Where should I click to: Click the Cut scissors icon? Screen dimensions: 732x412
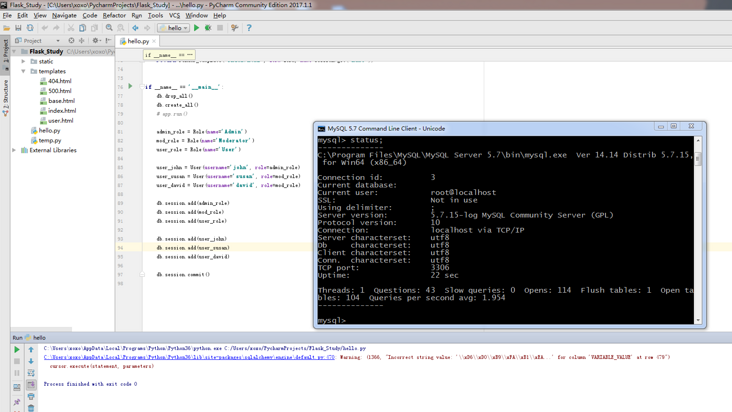(x=71, y=28)
